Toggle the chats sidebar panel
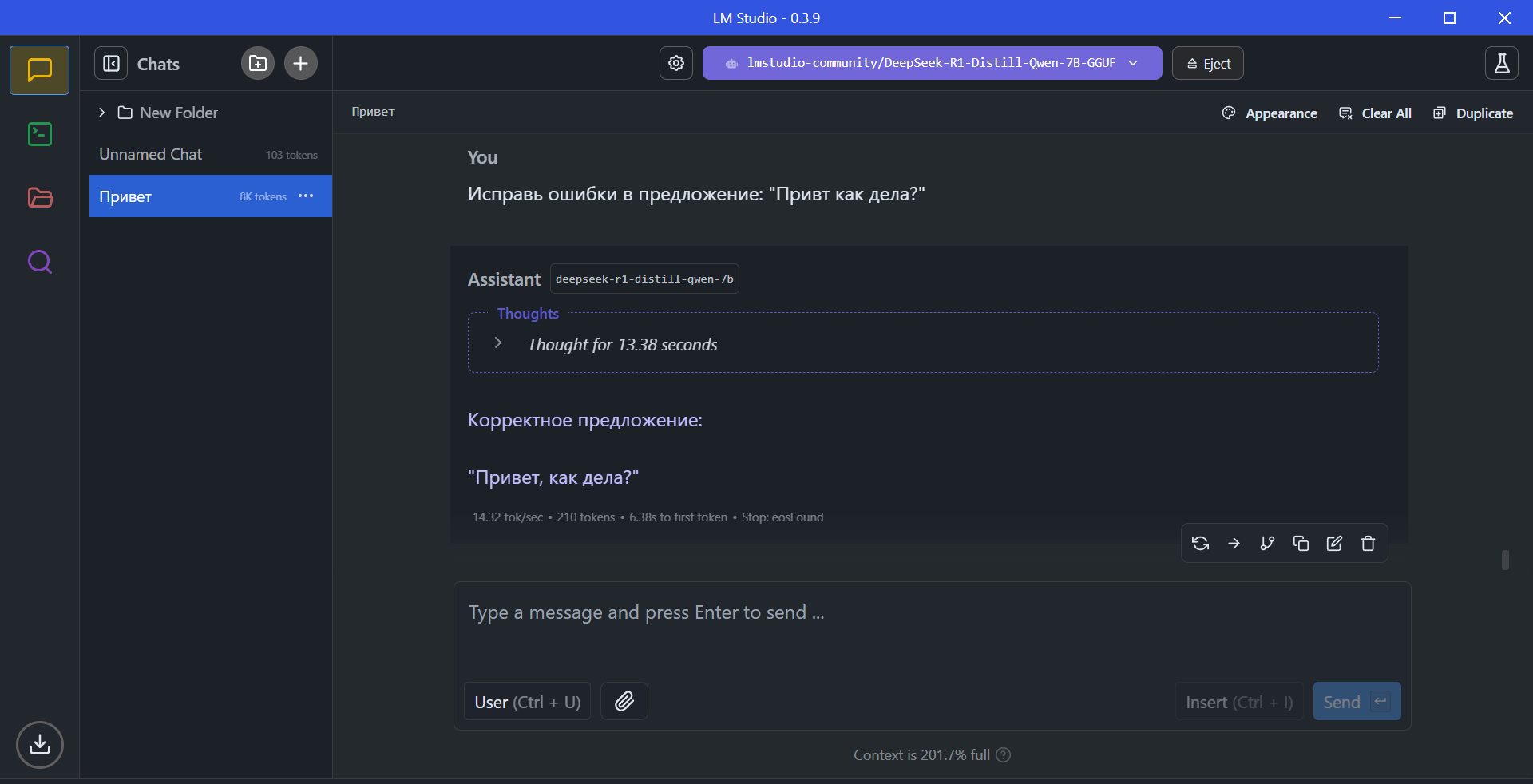Viewport: 1533px width, 784px height. click(x=111, y=63)
